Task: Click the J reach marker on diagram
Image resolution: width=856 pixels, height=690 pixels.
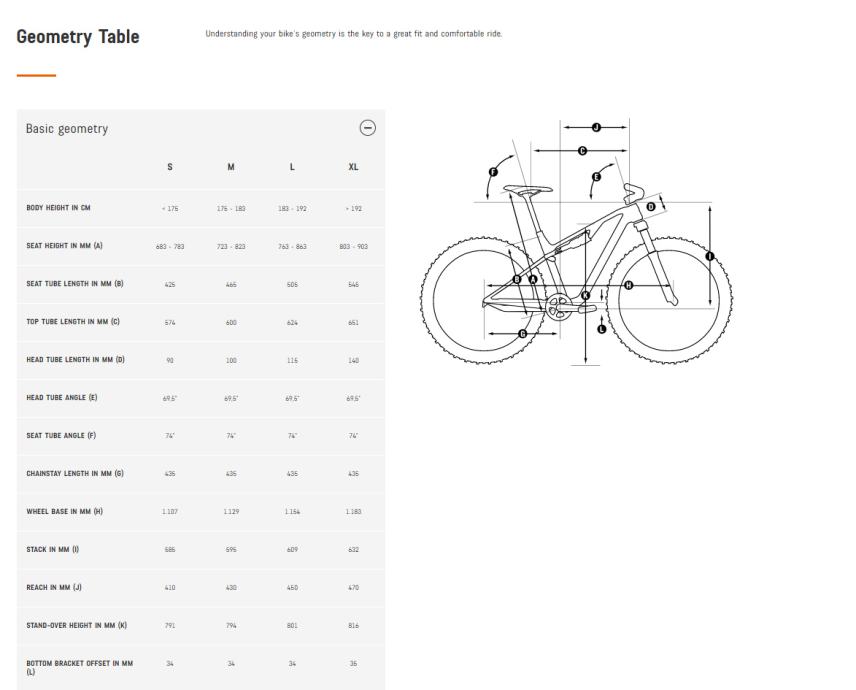Action: 596,127
